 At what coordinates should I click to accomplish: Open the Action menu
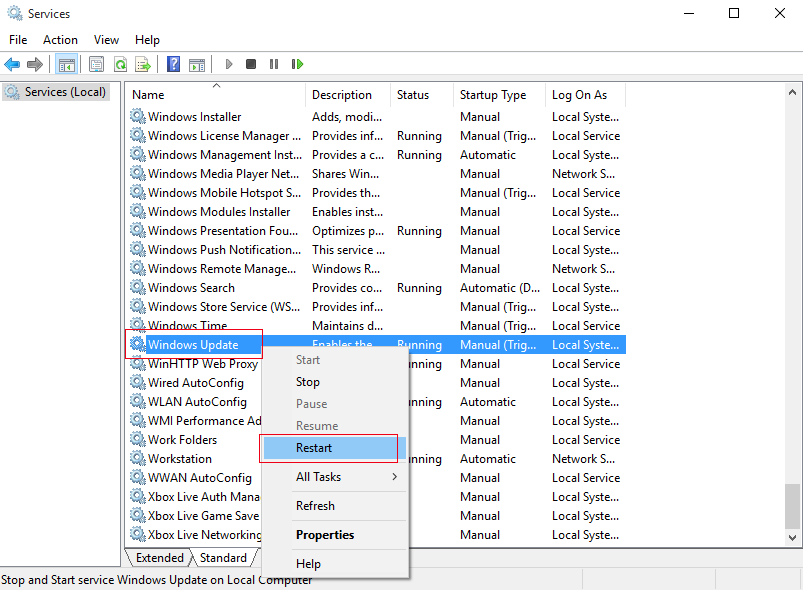tap(60, 40)
